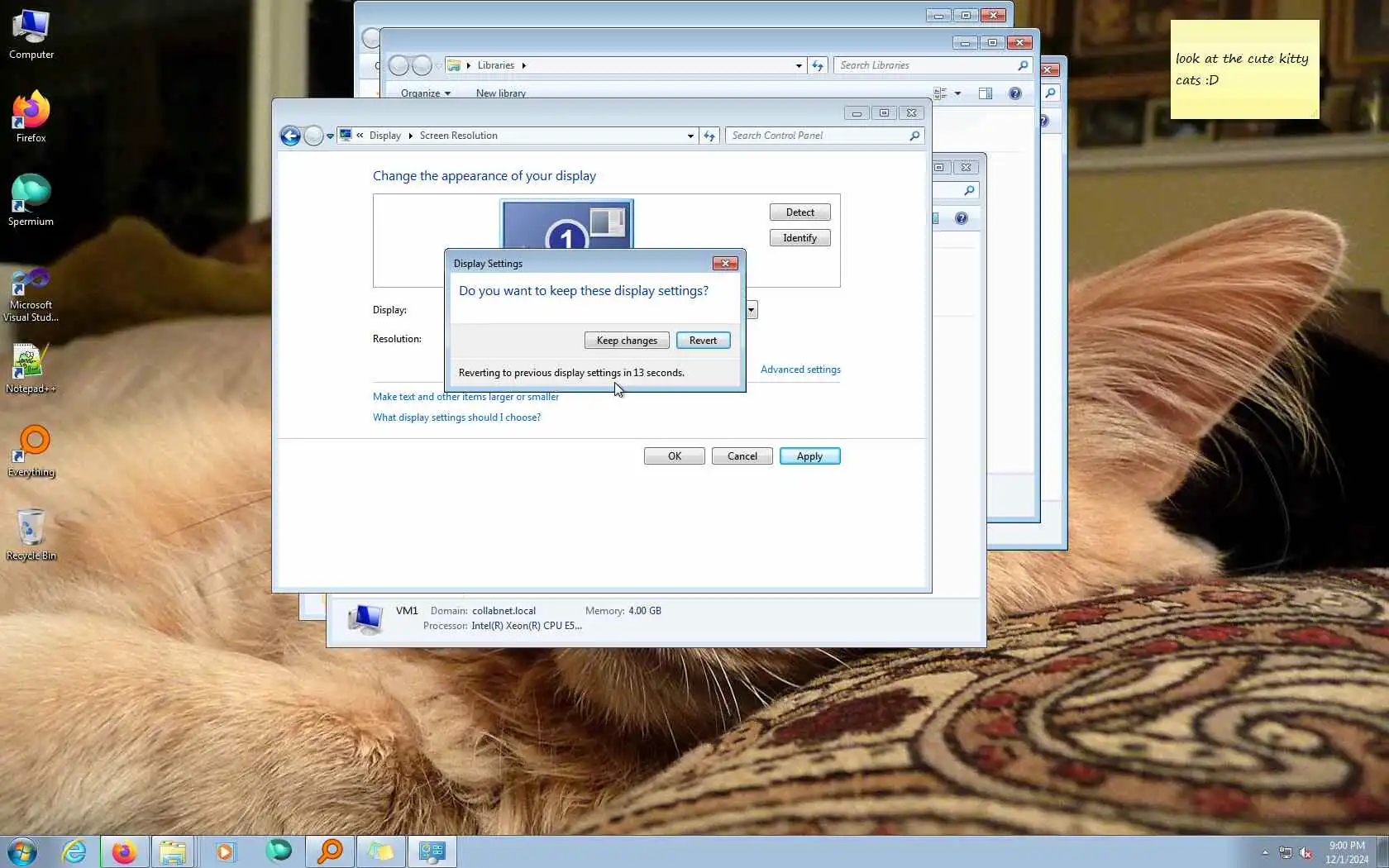
Task: Click the Apply button
Action: pos(809,456)
